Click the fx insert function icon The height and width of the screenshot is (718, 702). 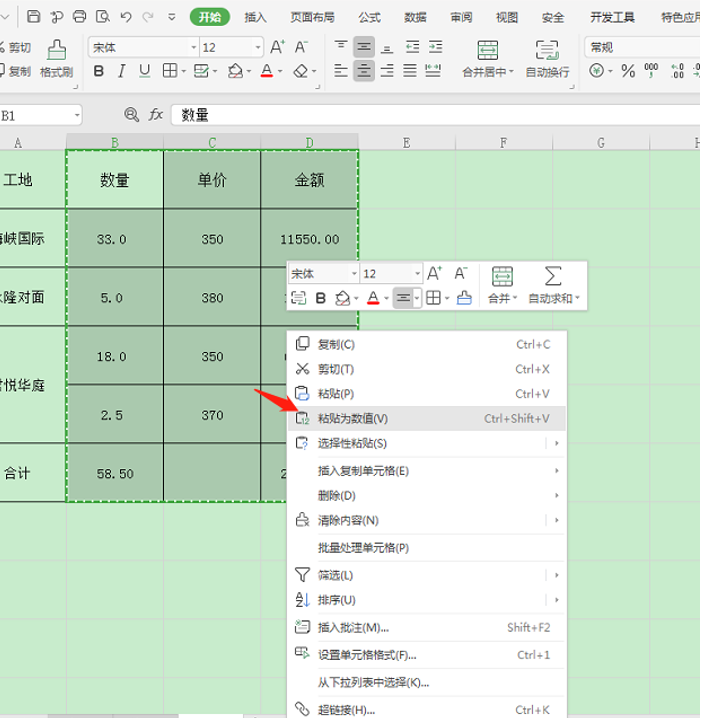pos(156,114)
